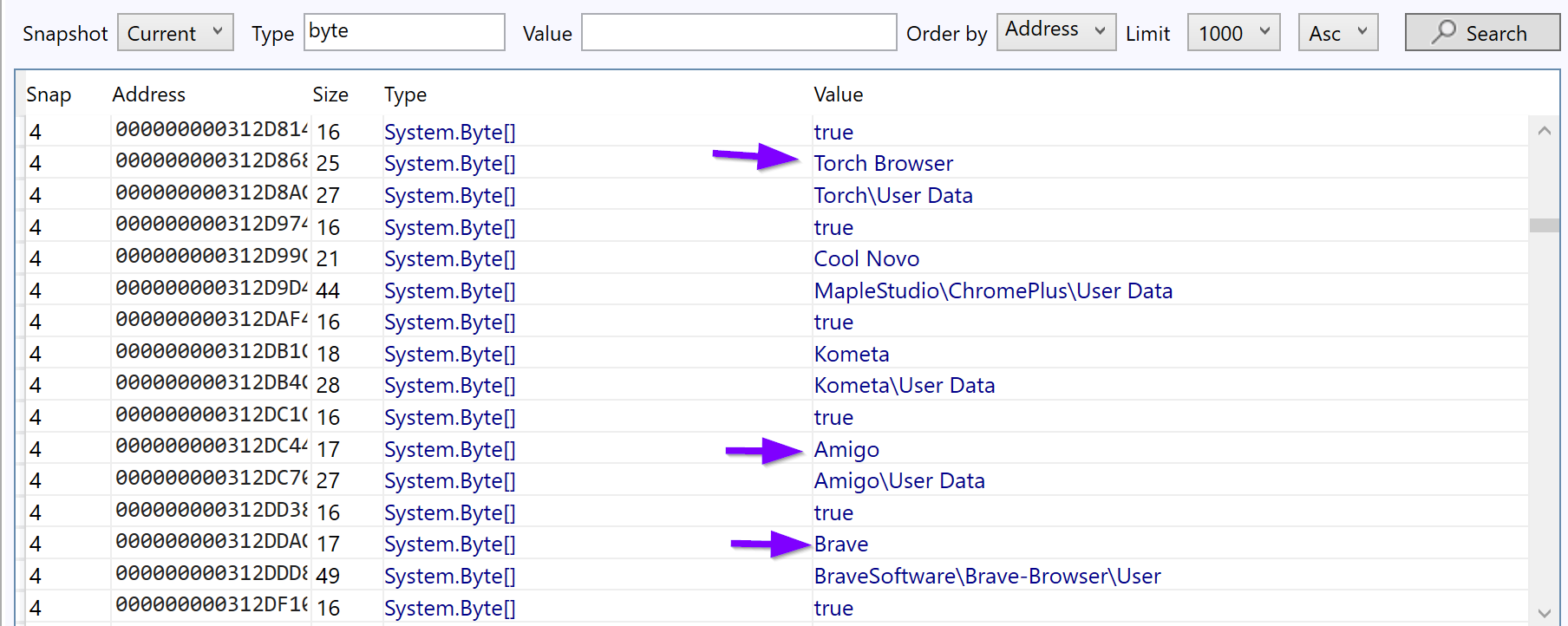Click size 44 cell in ChromePlus row
Viewport: 1568px width, 626px height.
328,290
